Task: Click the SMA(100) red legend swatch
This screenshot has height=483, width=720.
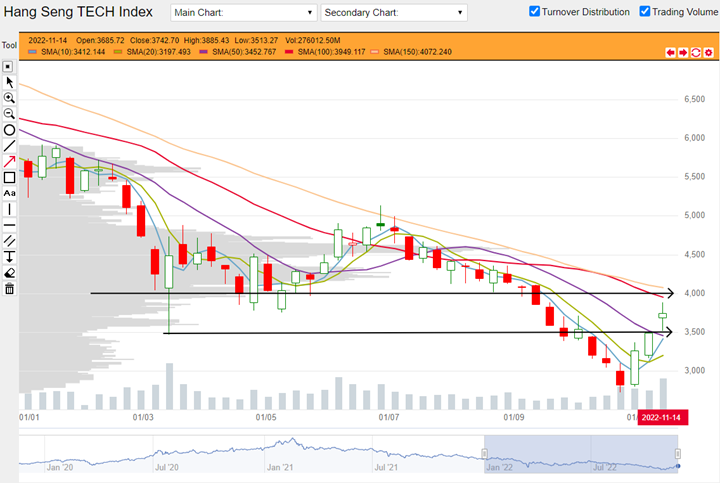Action: (289, 52)
